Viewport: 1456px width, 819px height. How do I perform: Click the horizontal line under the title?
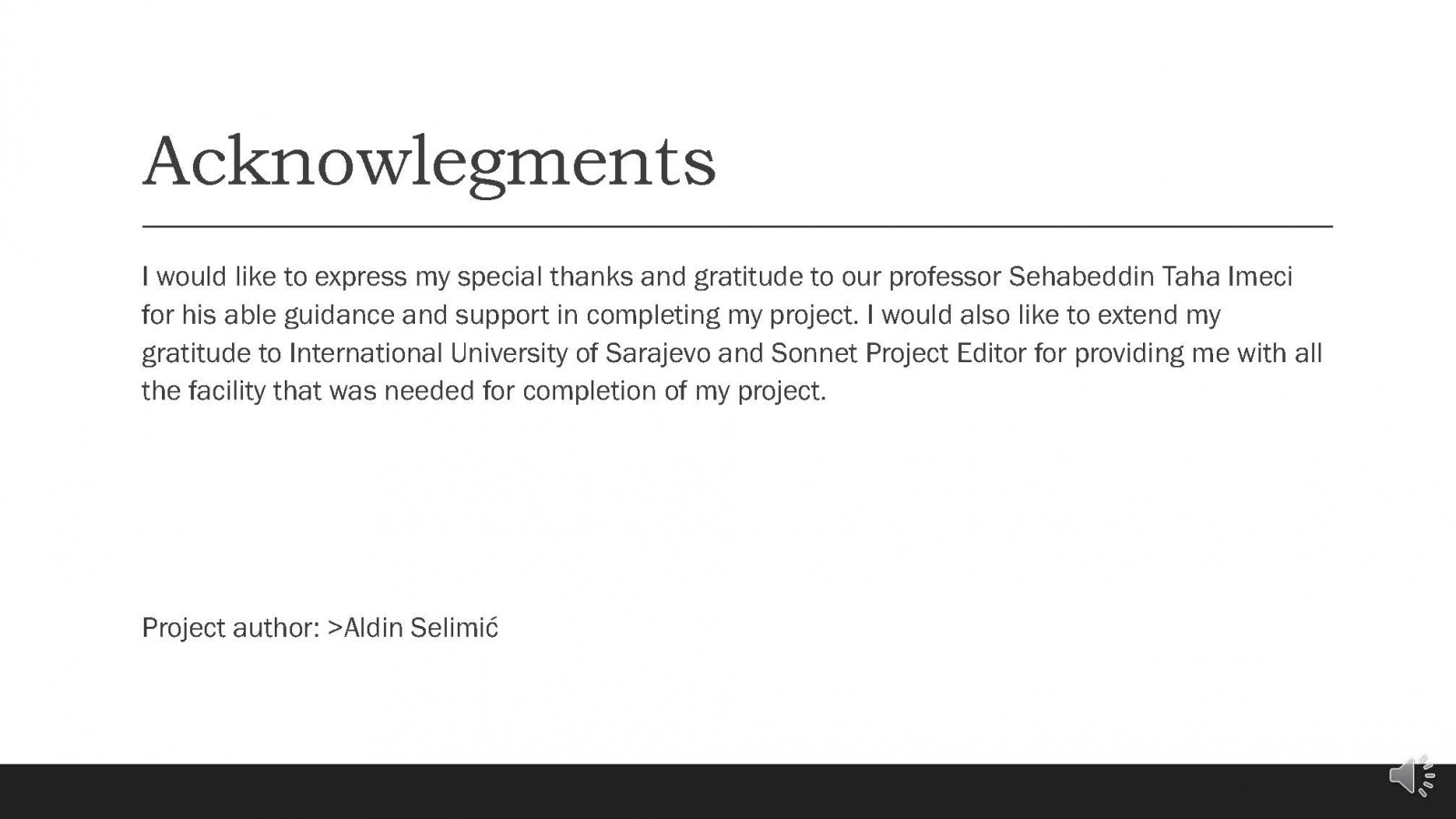(x=737, y=226)
